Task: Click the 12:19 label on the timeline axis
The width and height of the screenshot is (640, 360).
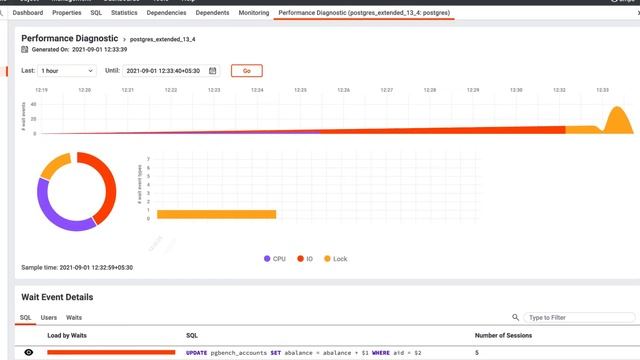Action: [x=41, y=90]
